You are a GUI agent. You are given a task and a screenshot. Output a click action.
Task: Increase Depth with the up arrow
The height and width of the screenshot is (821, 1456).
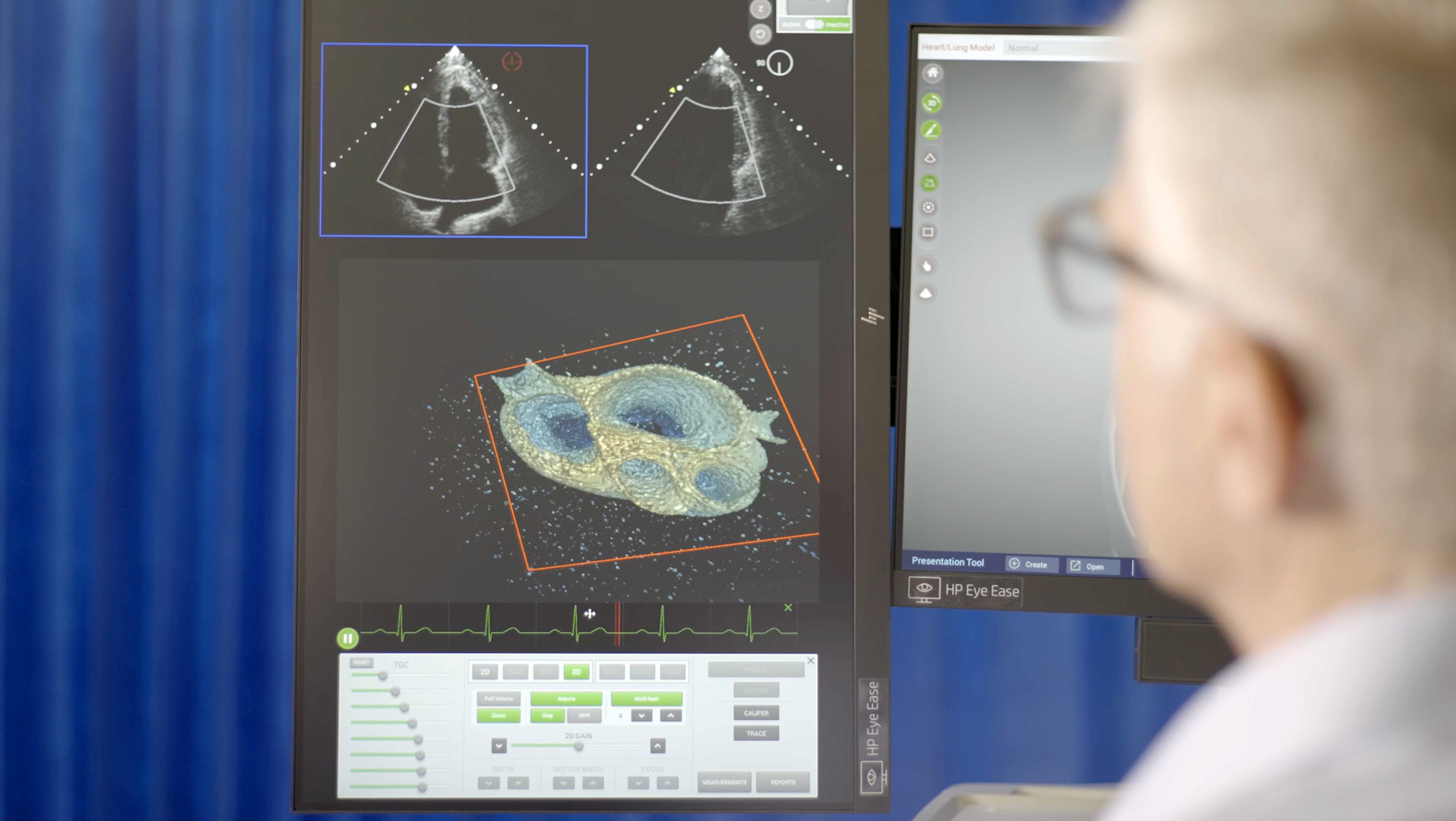(518, 783)
